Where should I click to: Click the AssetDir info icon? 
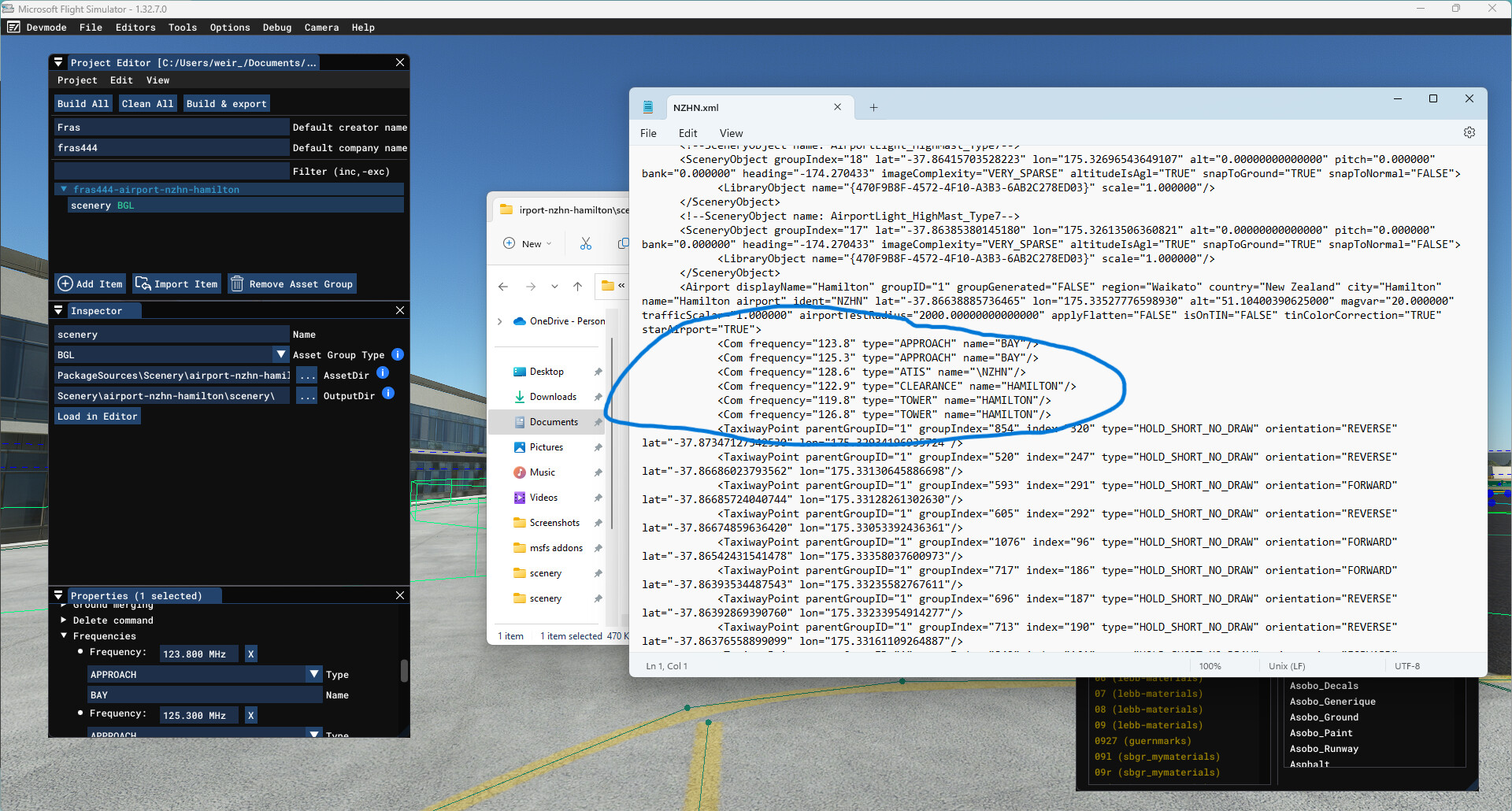[x=383, y=374]
